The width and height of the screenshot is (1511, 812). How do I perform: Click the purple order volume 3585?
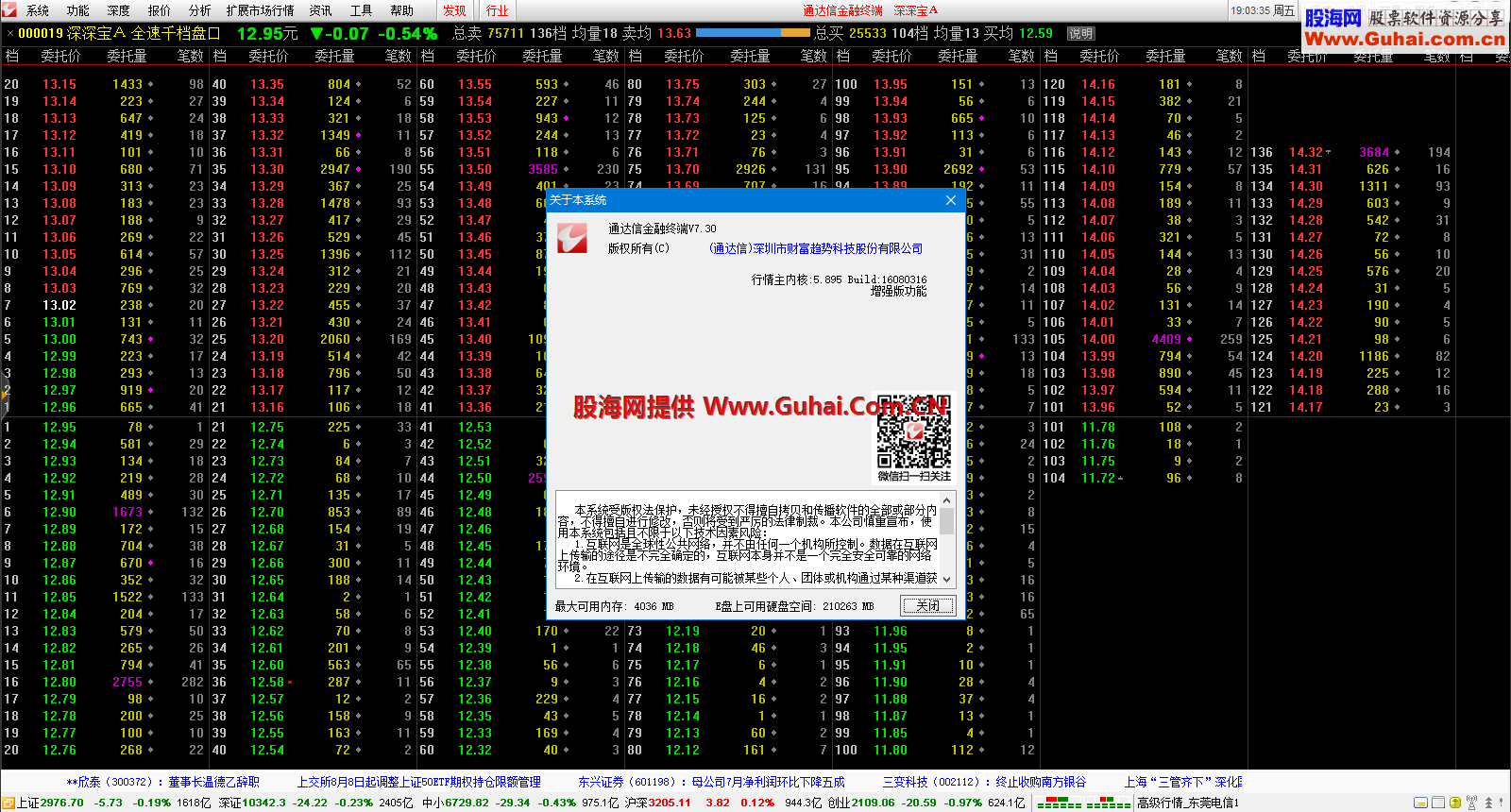(x=543, y=169)
